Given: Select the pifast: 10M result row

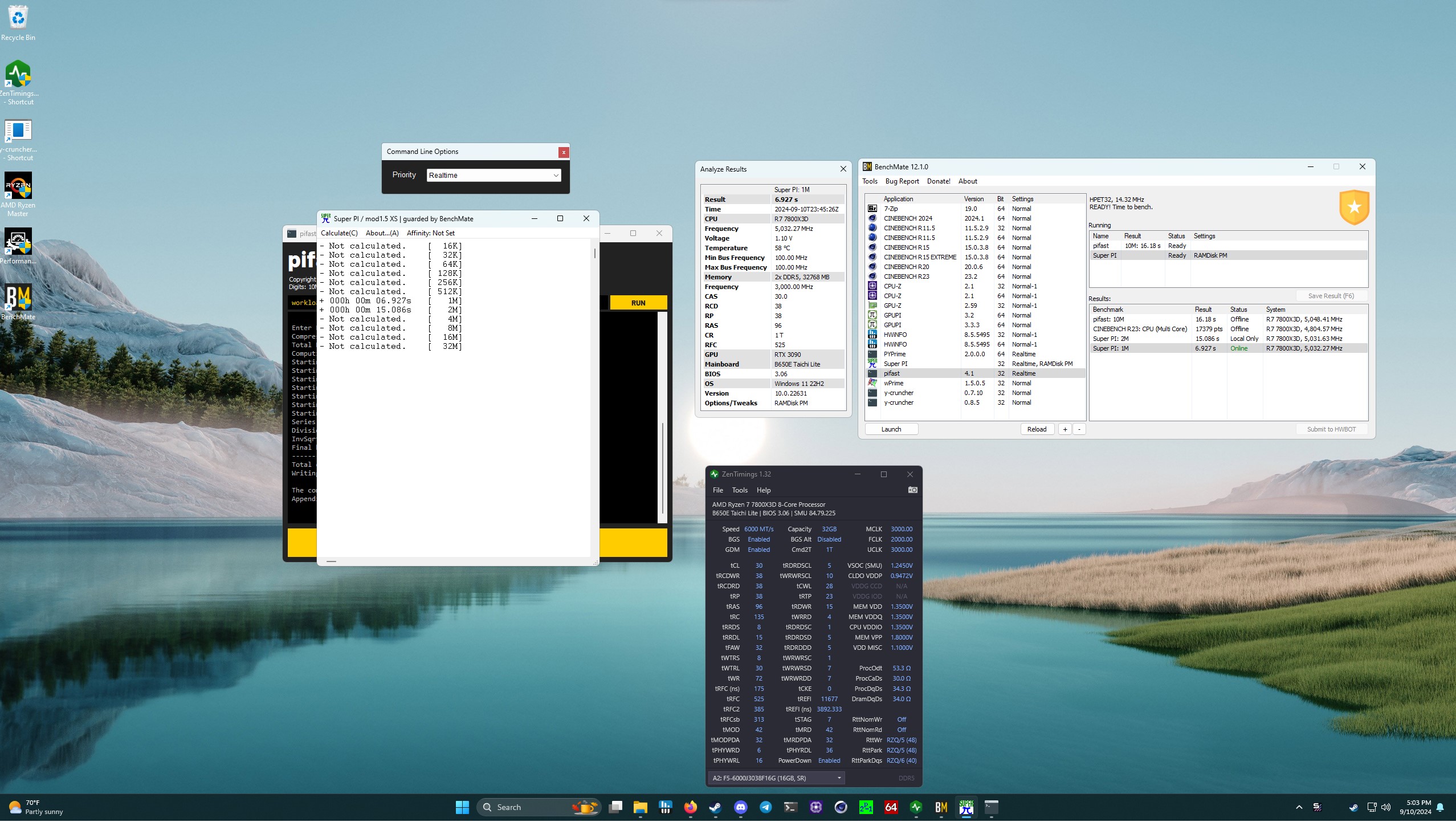Looking at the screenshot, I should coord(1228,320).
